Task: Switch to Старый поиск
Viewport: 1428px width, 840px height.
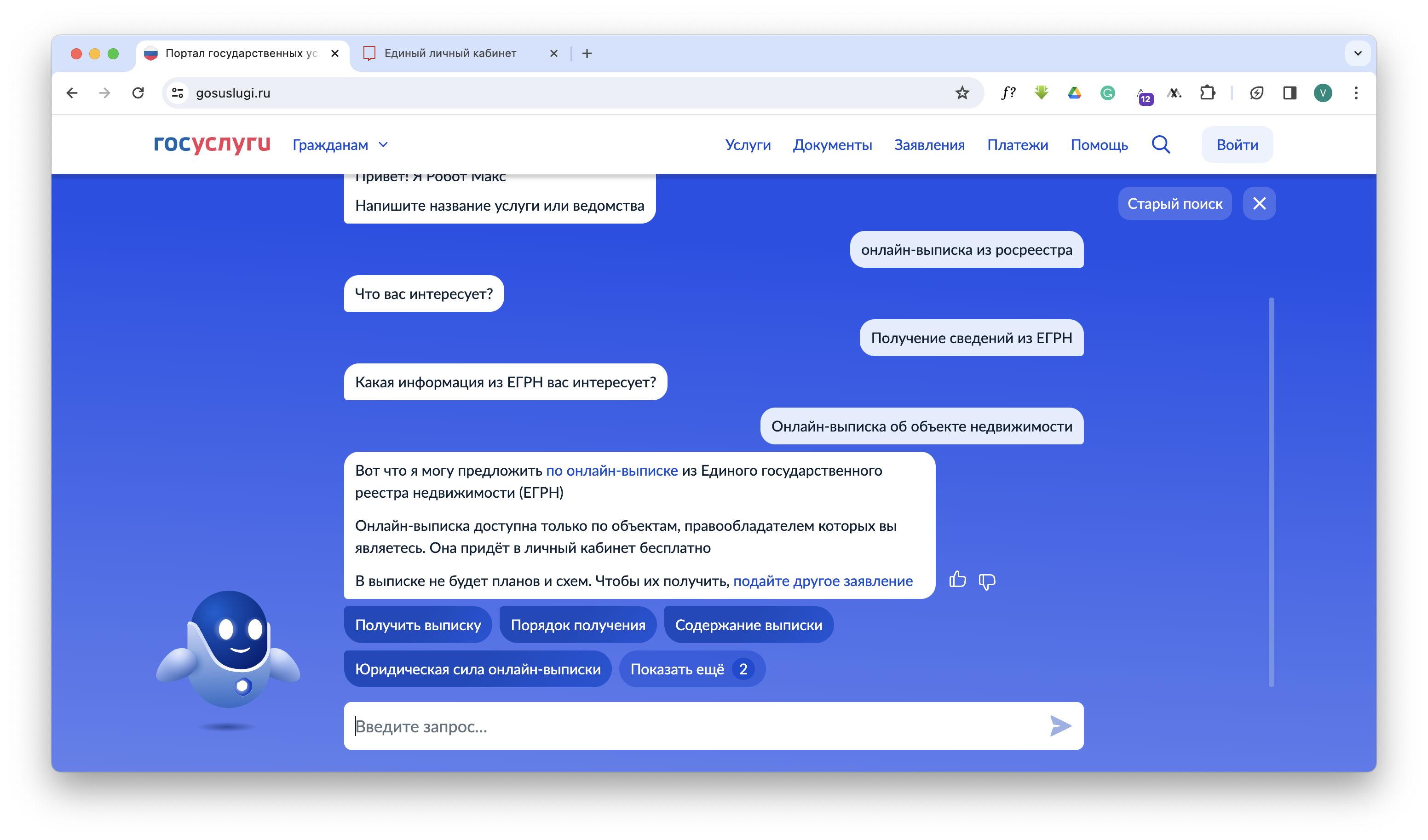Action: tap(1175, 203)
